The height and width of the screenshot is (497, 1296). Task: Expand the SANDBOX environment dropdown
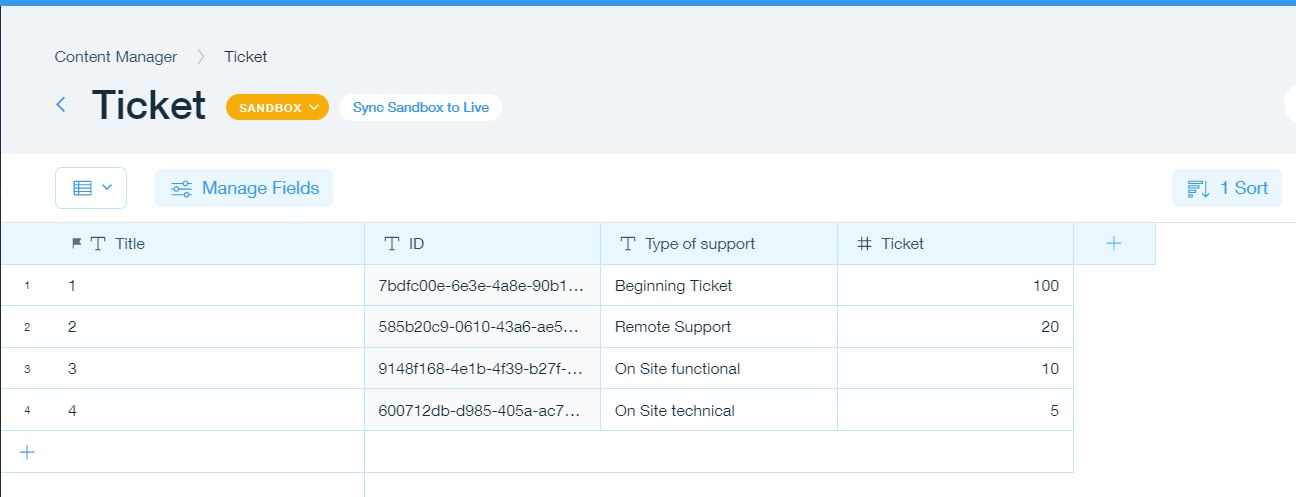click(277, 107)
